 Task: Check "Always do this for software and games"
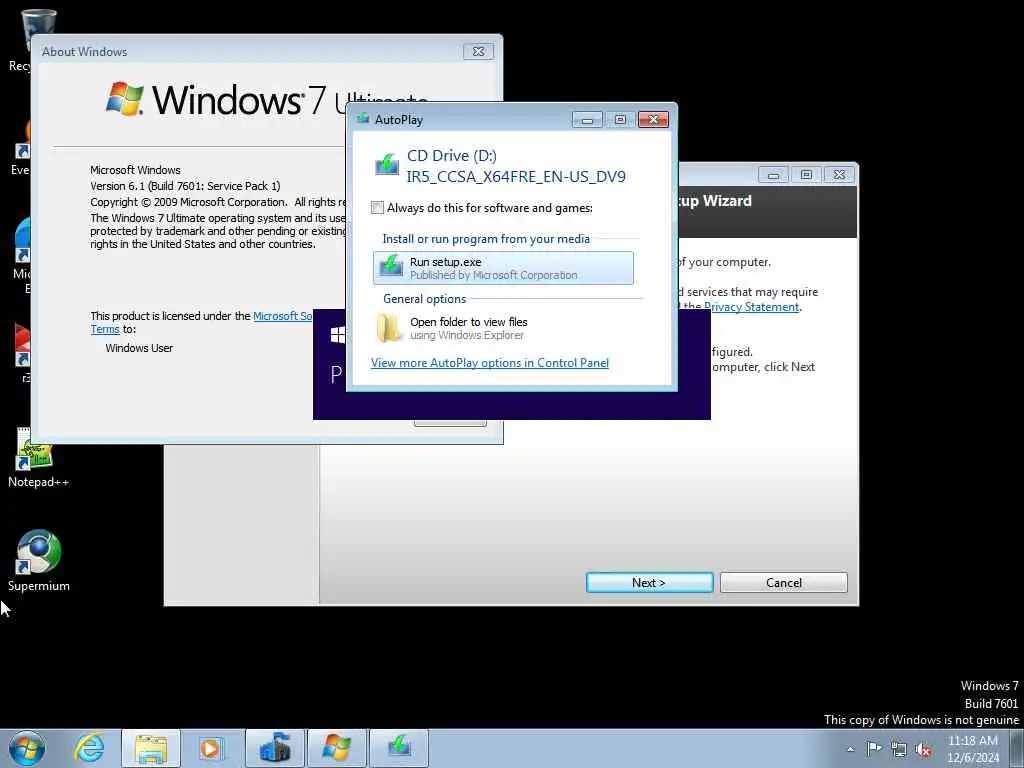click(x=377, y=208)
